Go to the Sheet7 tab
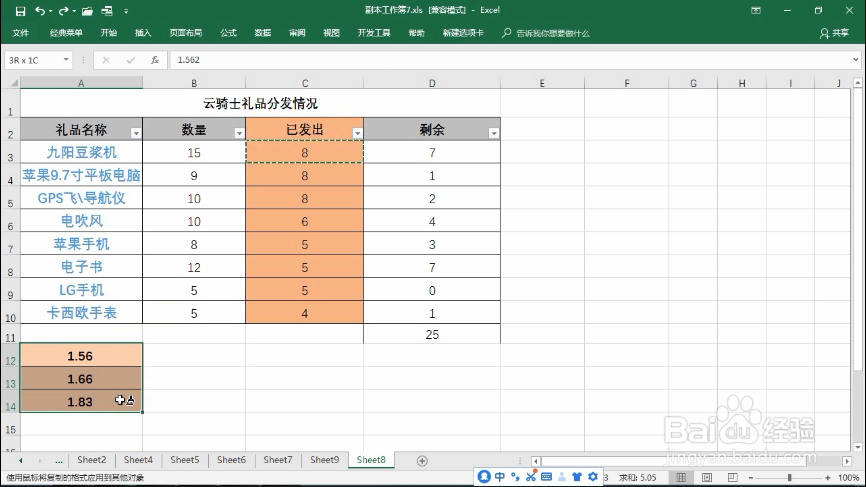The image size is (866, 487). [278, 459]
